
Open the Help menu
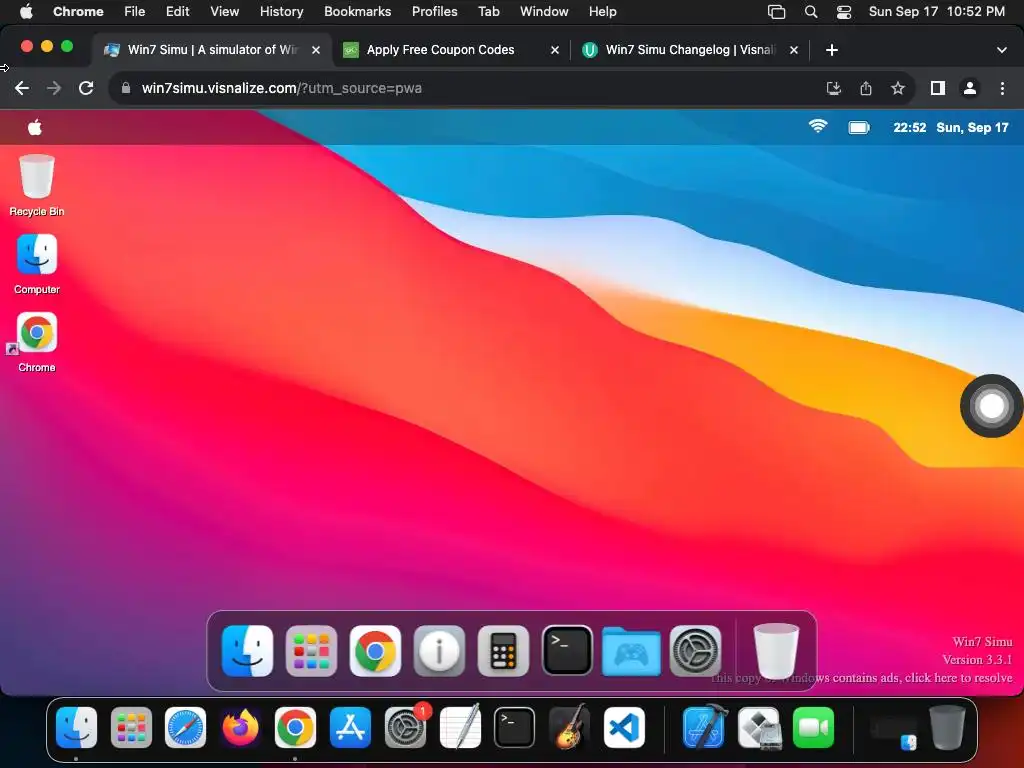point(602,11)
